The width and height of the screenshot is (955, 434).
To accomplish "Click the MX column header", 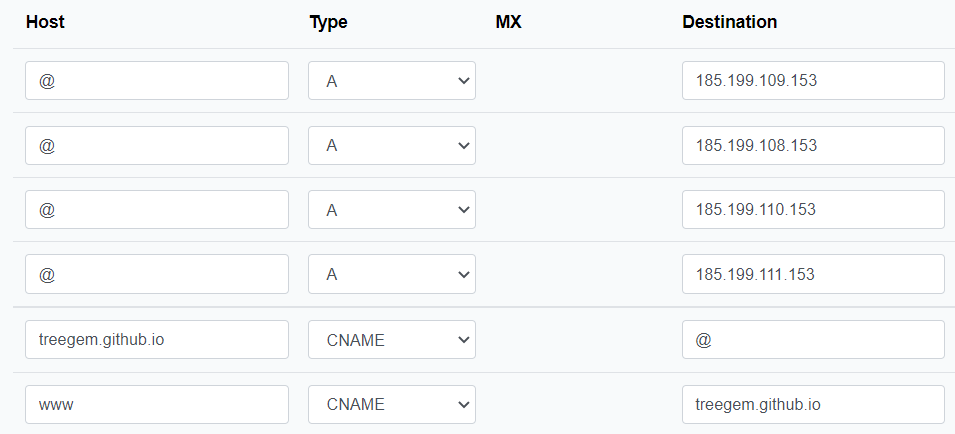I will tap(508, 22).
